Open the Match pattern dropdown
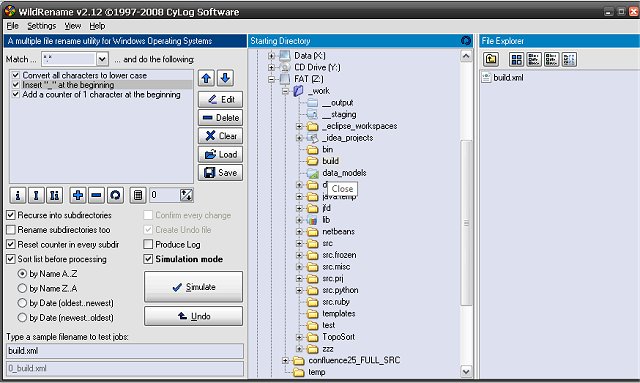Image resolution: width=640 pixels, height=383 pixels. [102, 59]
